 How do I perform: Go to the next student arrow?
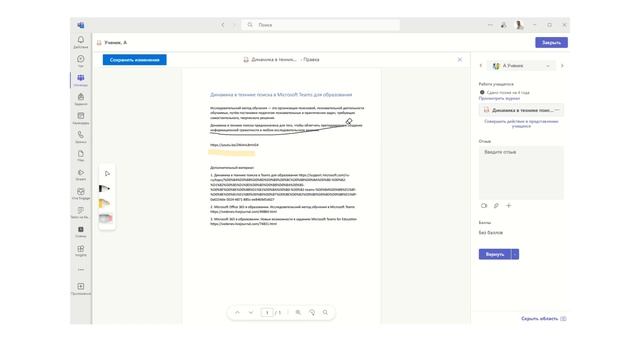click(562, 66)
